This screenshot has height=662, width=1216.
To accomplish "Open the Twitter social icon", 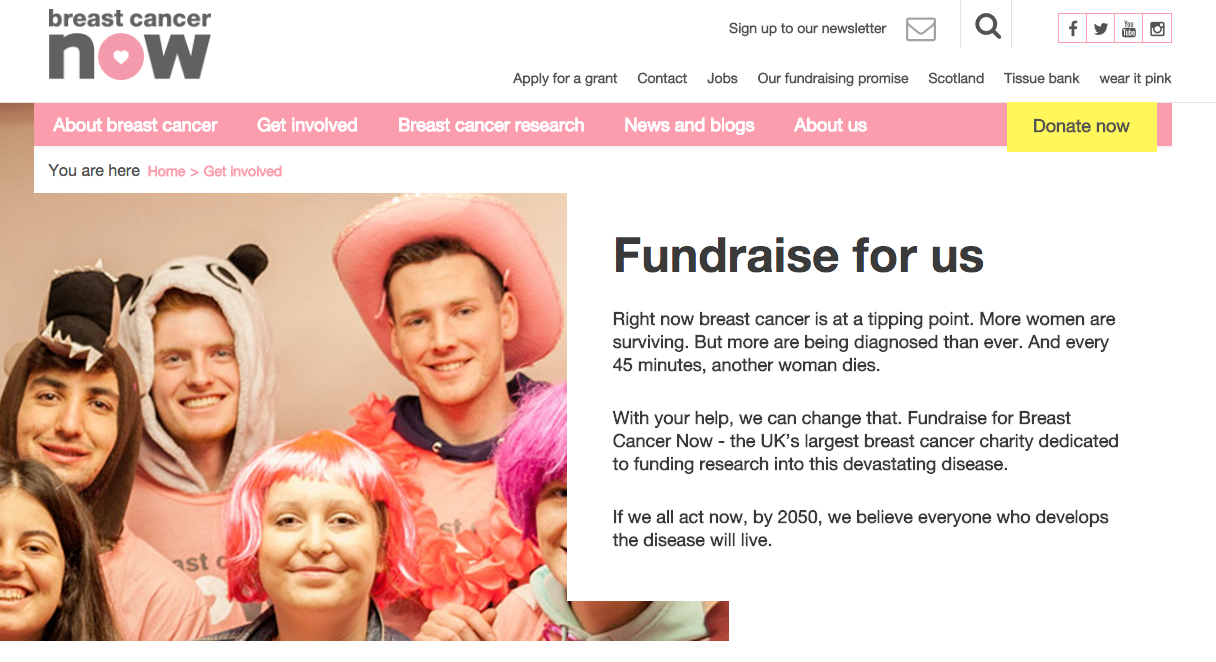I will pos(1101,29).
